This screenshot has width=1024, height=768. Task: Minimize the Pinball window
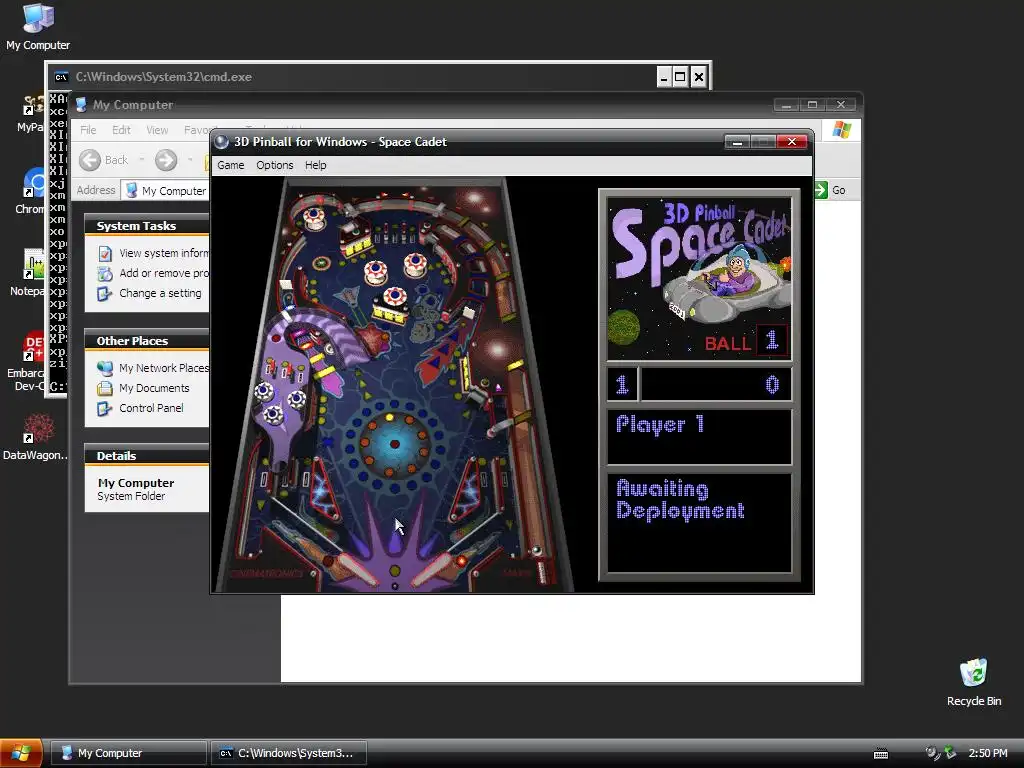[737, 142]
